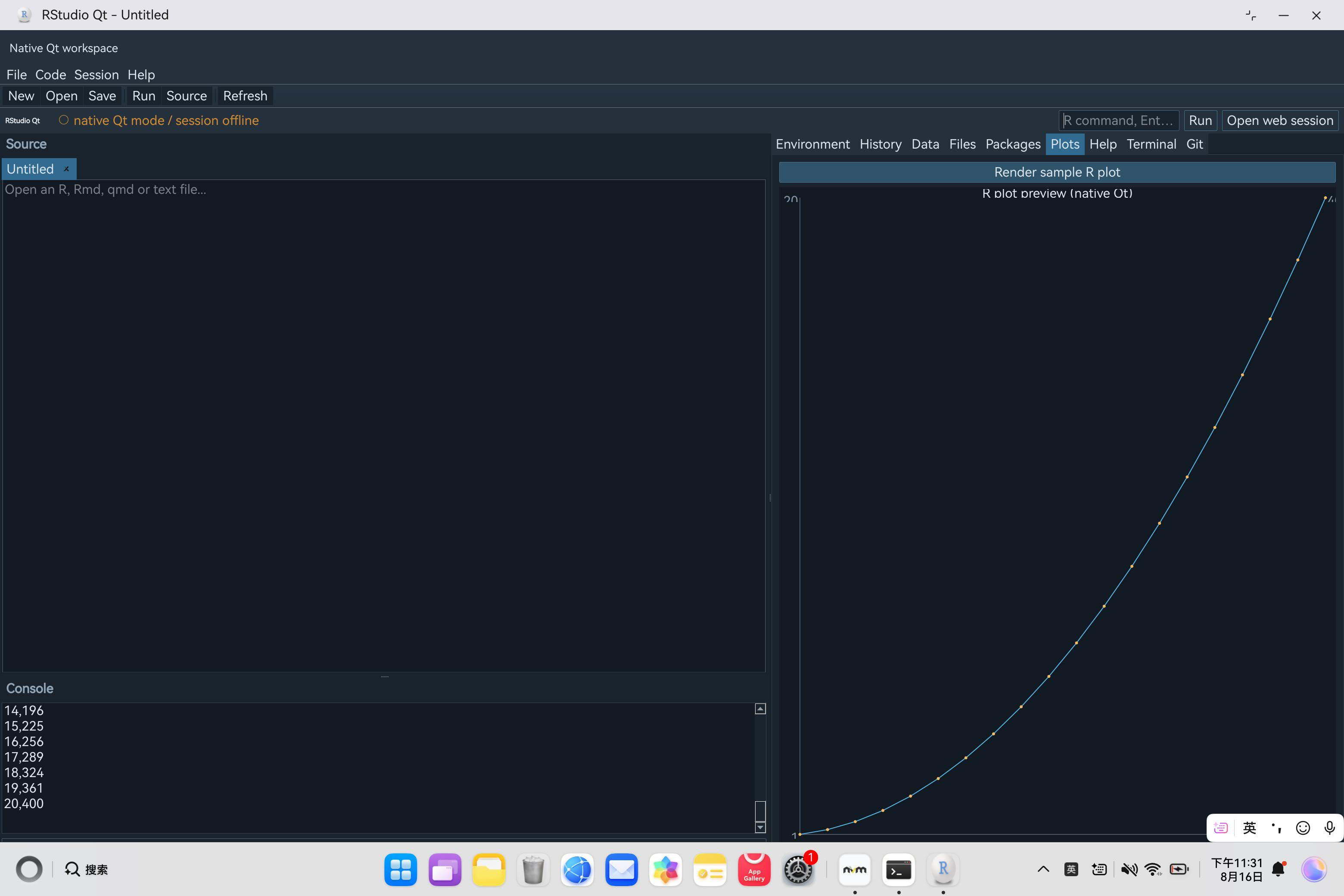
Task: Open the Mail app in the dock
Action: pyautogui.click(x=621, y=870)
